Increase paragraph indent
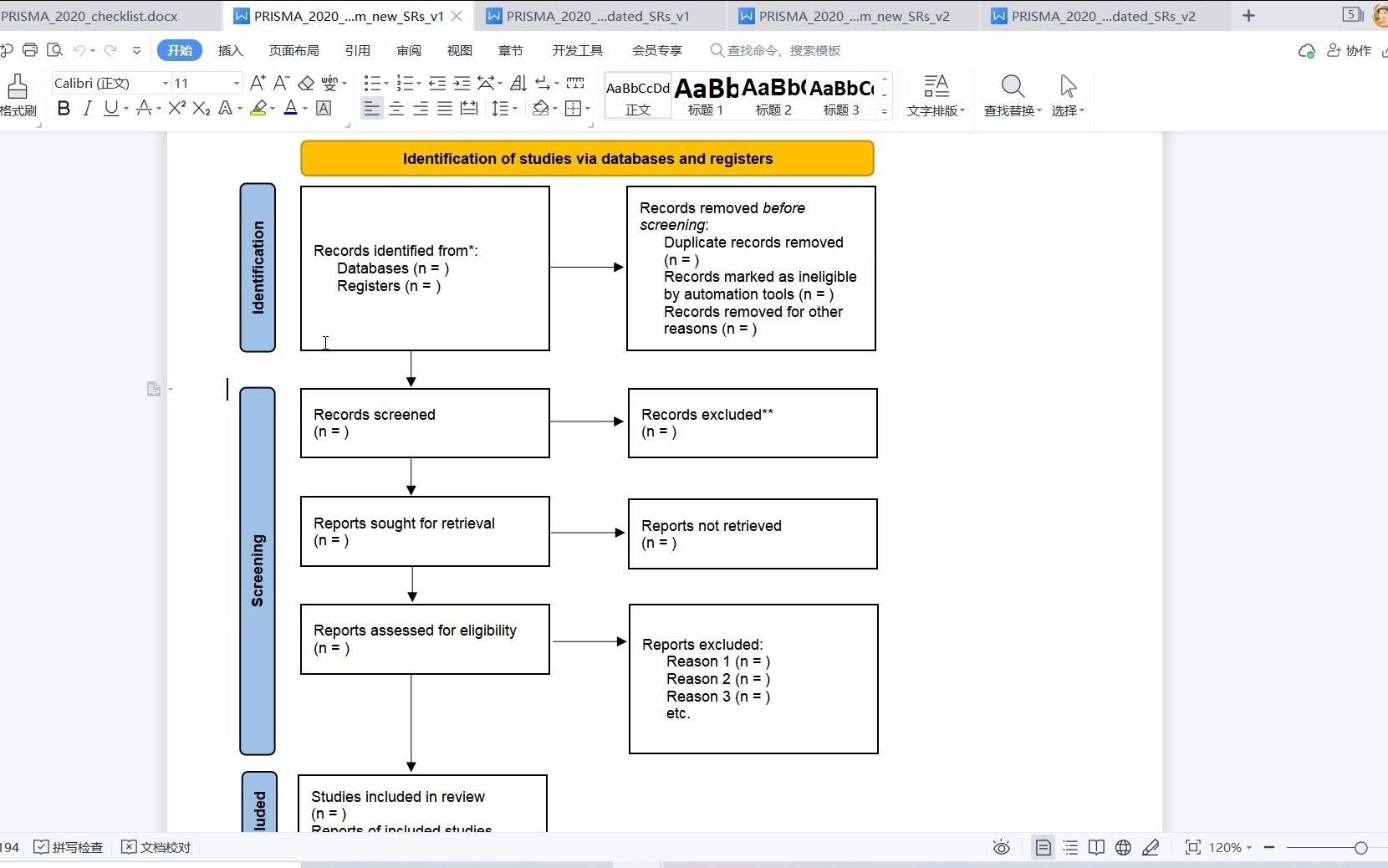This screenshot has height=868, width=1388. click(x=462, y=83)
